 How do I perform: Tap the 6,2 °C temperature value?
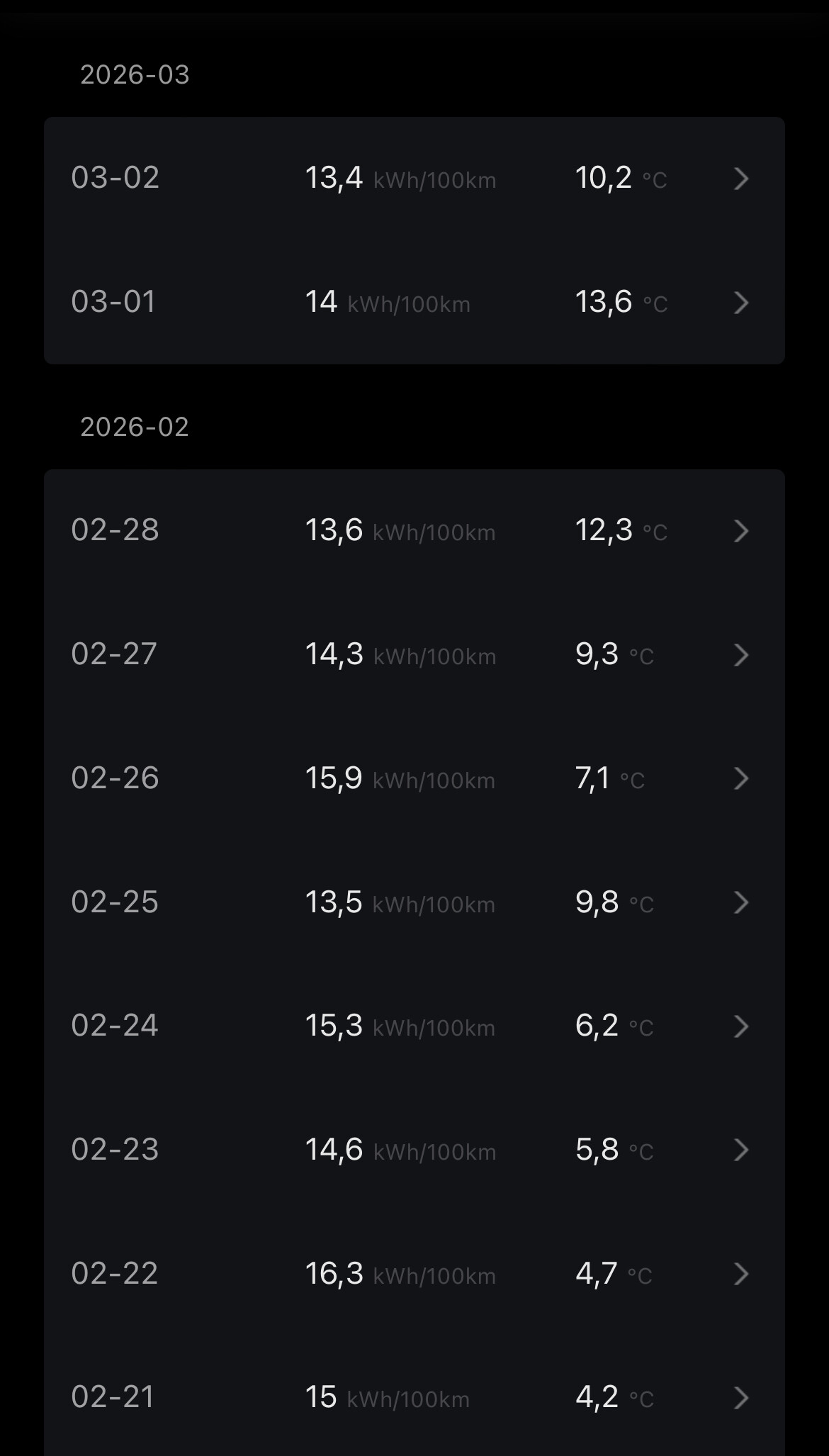tap(614, 1026)
